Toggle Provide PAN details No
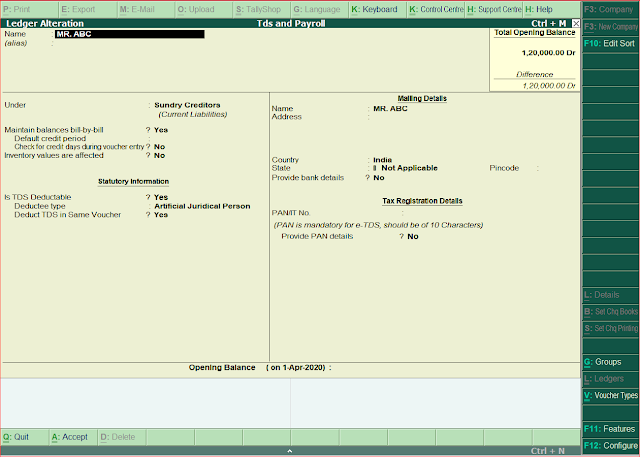The width and height of the screenshot is (640, 457). pyautogui.click(x=413, y=237)
